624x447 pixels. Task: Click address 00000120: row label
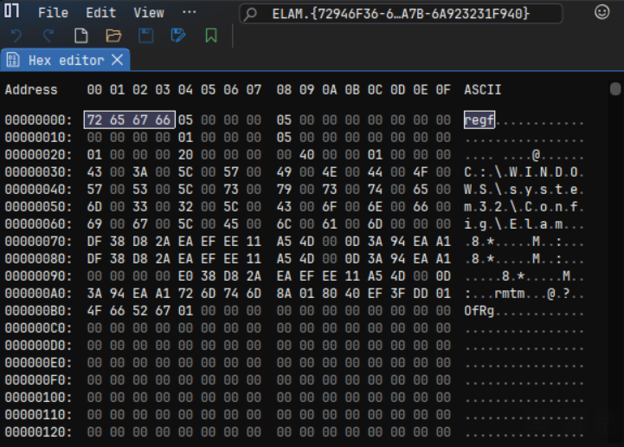point(38,432)
